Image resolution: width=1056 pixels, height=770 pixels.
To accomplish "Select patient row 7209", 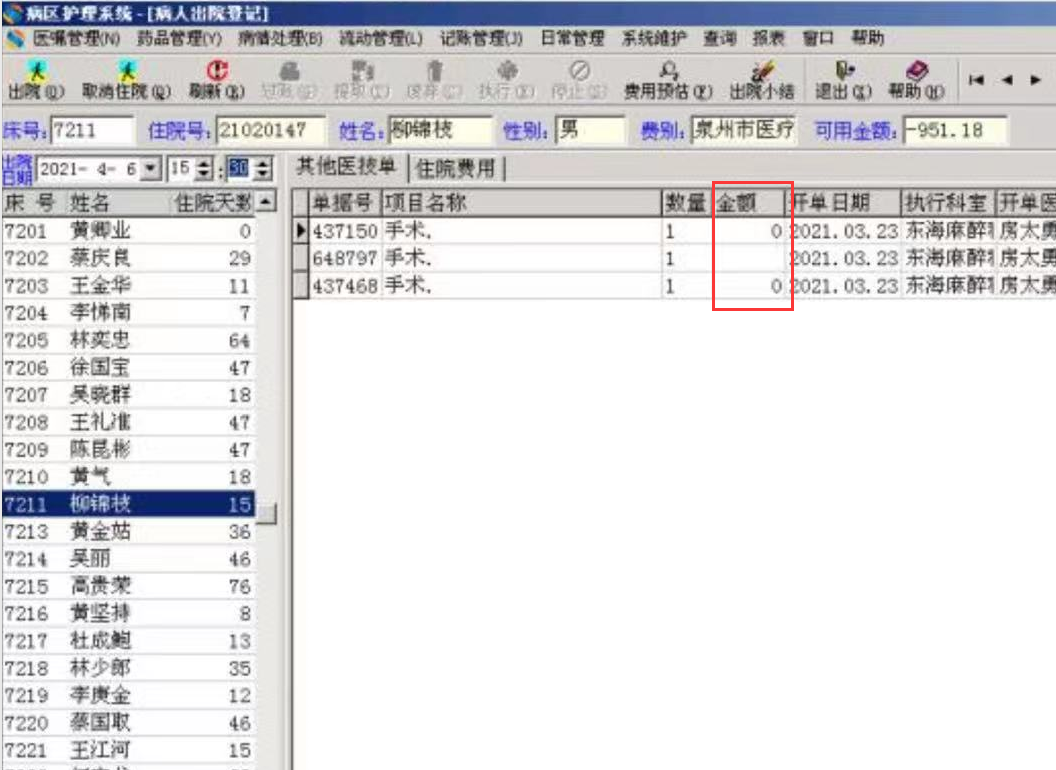I will (x=128, y=449).
